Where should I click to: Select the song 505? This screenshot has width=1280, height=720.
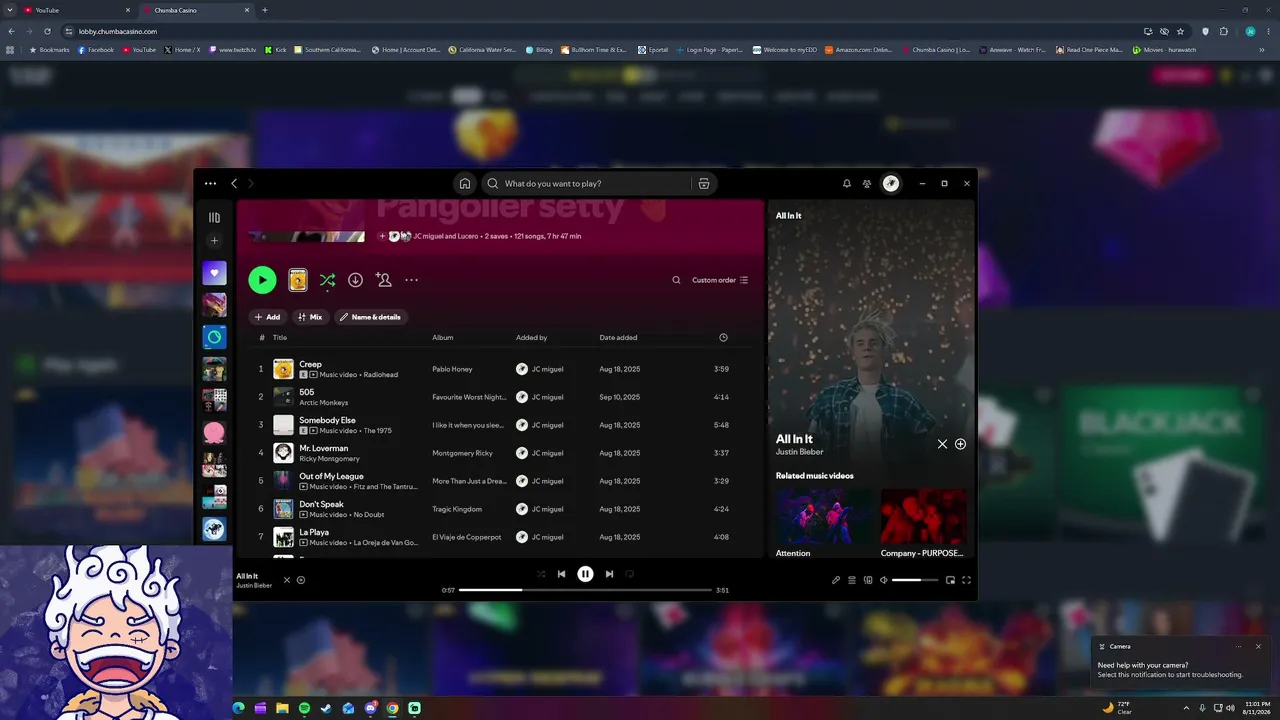tap(307, 392)
